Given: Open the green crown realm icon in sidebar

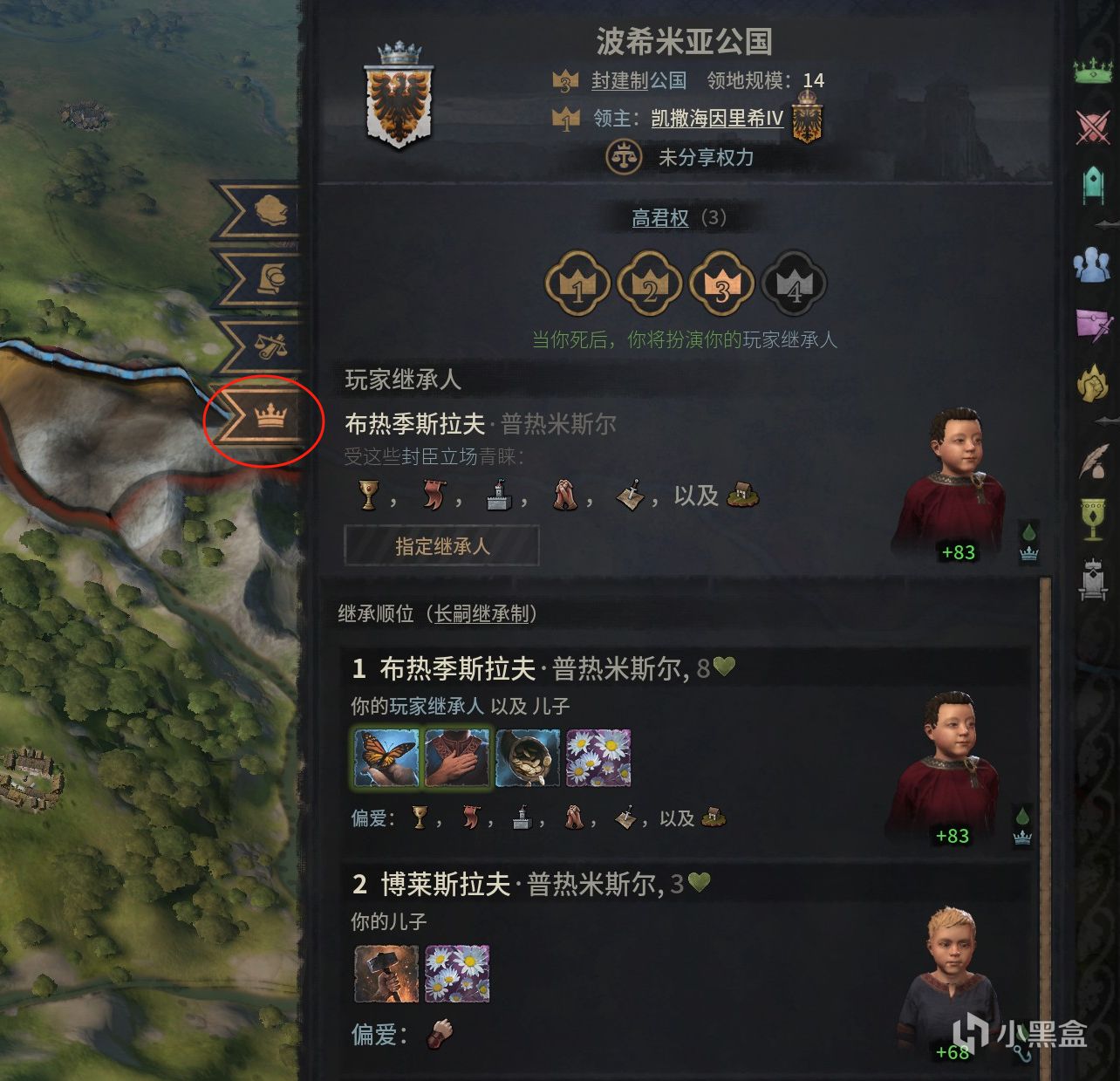Looking at the screenshot, I should tap(1092, 71).
